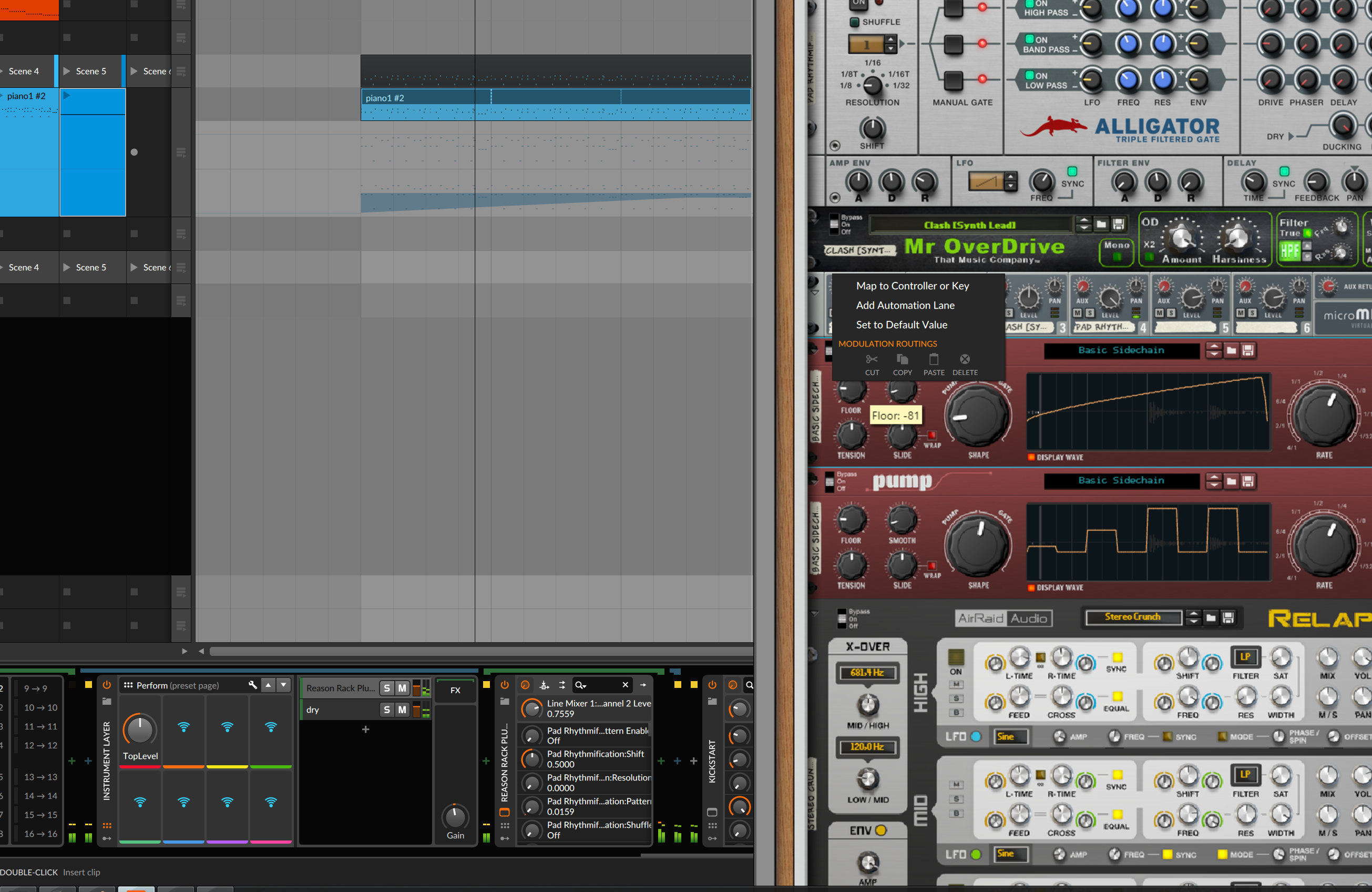Step the Alligator LFO waveform selector arrows
This screenshot has width=1372, height=892.
[1010, 181]
